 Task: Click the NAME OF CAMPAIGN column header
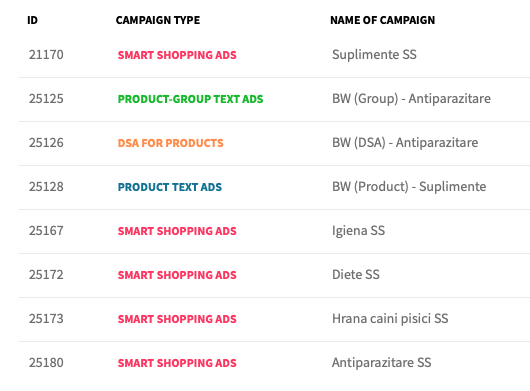pyautogui.click(x=383, y=20)
